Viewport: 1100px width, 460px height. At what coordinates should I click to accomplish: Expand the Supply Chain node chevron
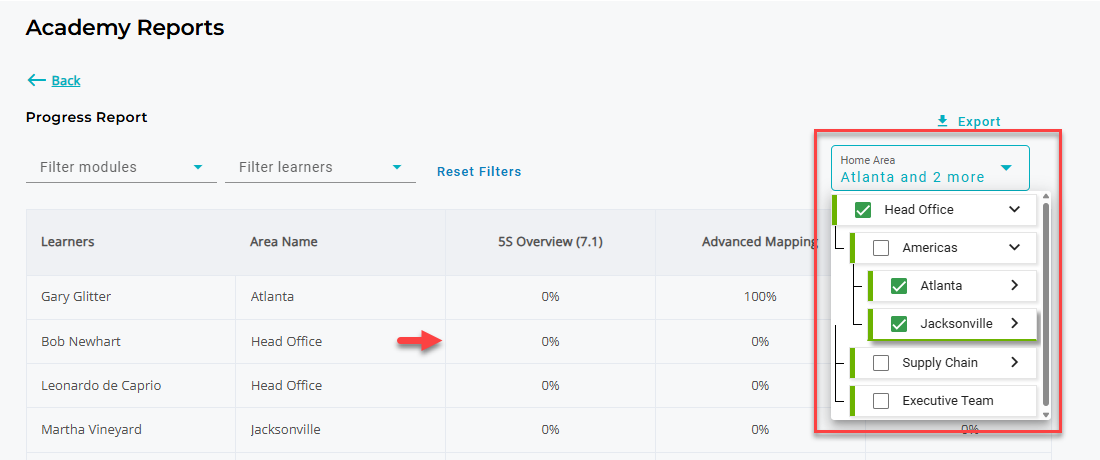pyautogui.click(x=1014, y=363)
